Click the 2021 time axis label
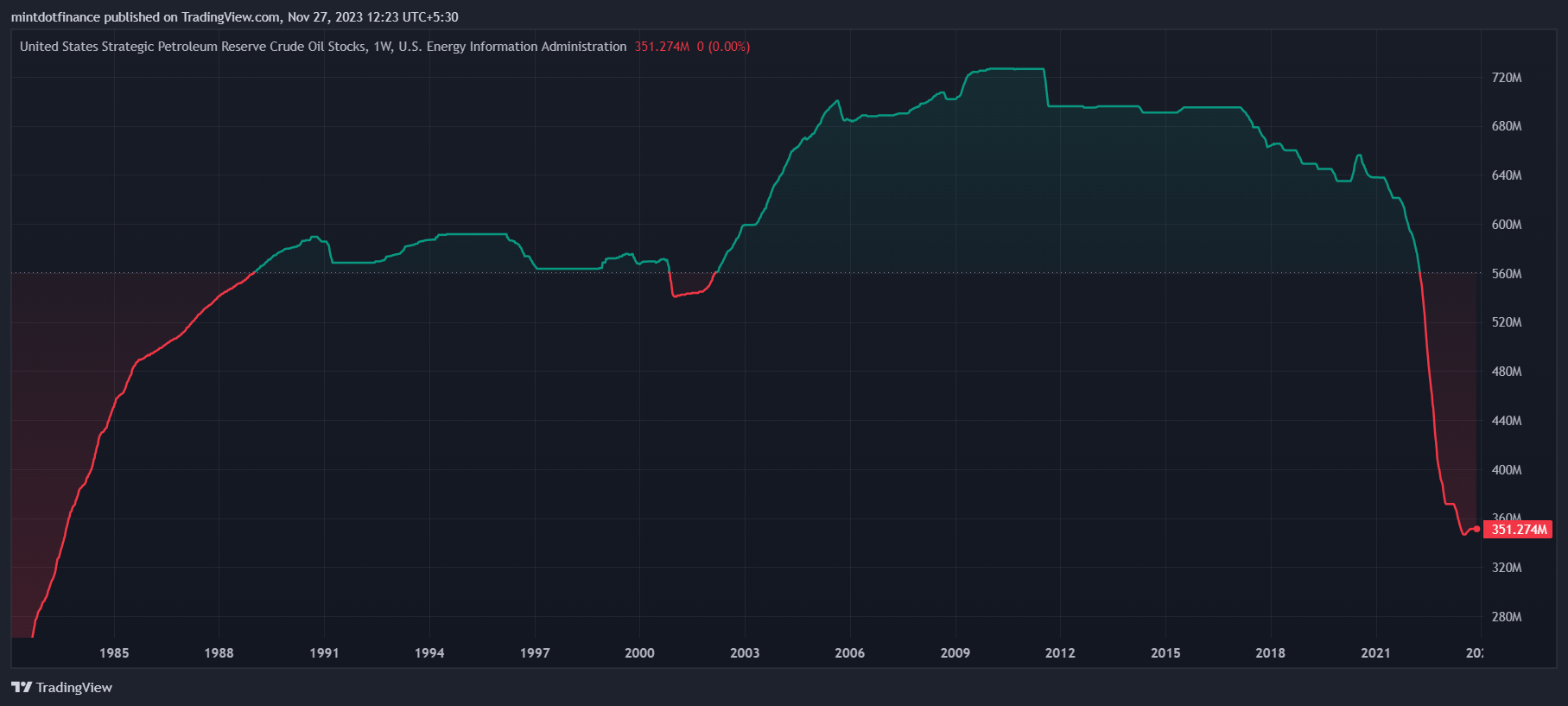Screen dimensions: 1568x706 [1375, 653]
